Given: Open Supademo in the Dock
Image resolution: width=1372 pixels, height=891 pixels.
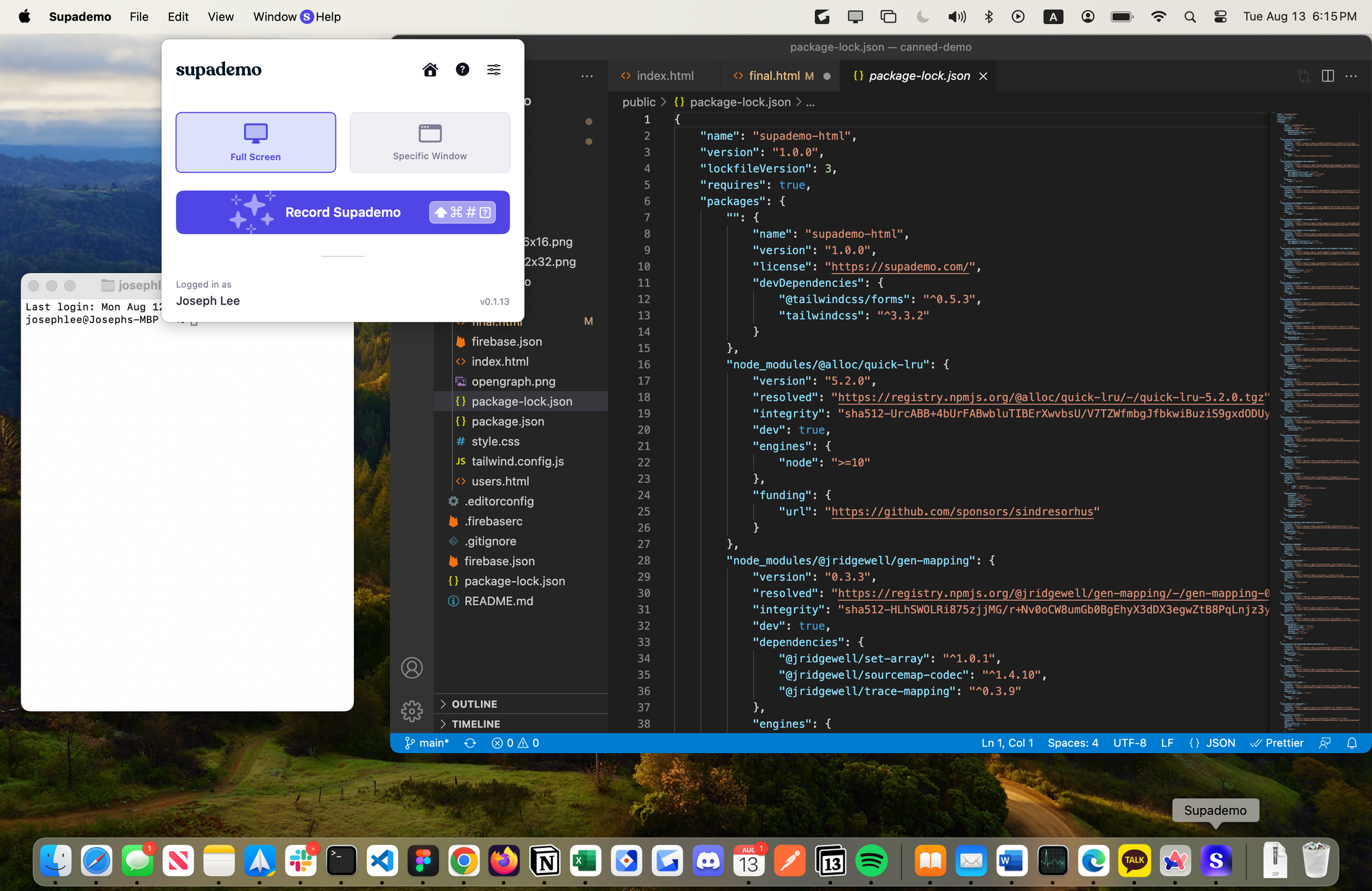Looking at the screenshot, I should pos(1216,861).
